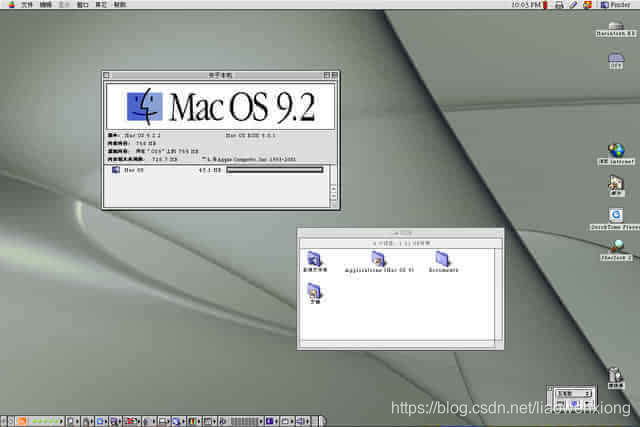
Task: Select the Sherlock 2 icon
Action: tap(617, 250)
